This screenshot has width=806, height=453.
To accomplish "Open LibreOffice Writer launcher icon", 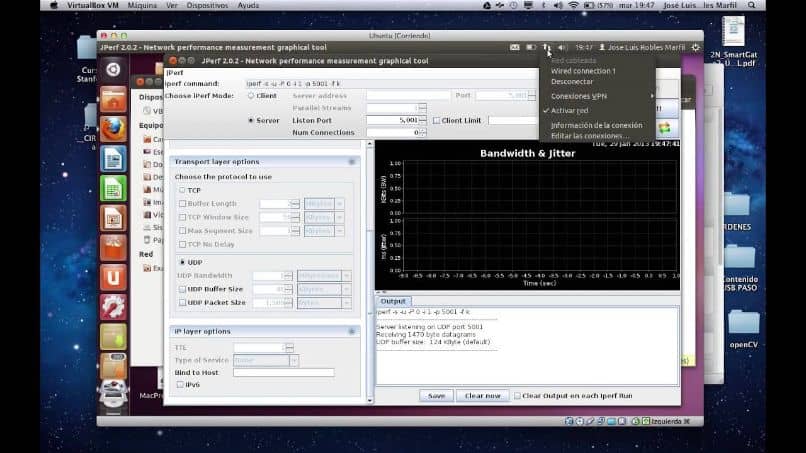I will pos(113,158).
